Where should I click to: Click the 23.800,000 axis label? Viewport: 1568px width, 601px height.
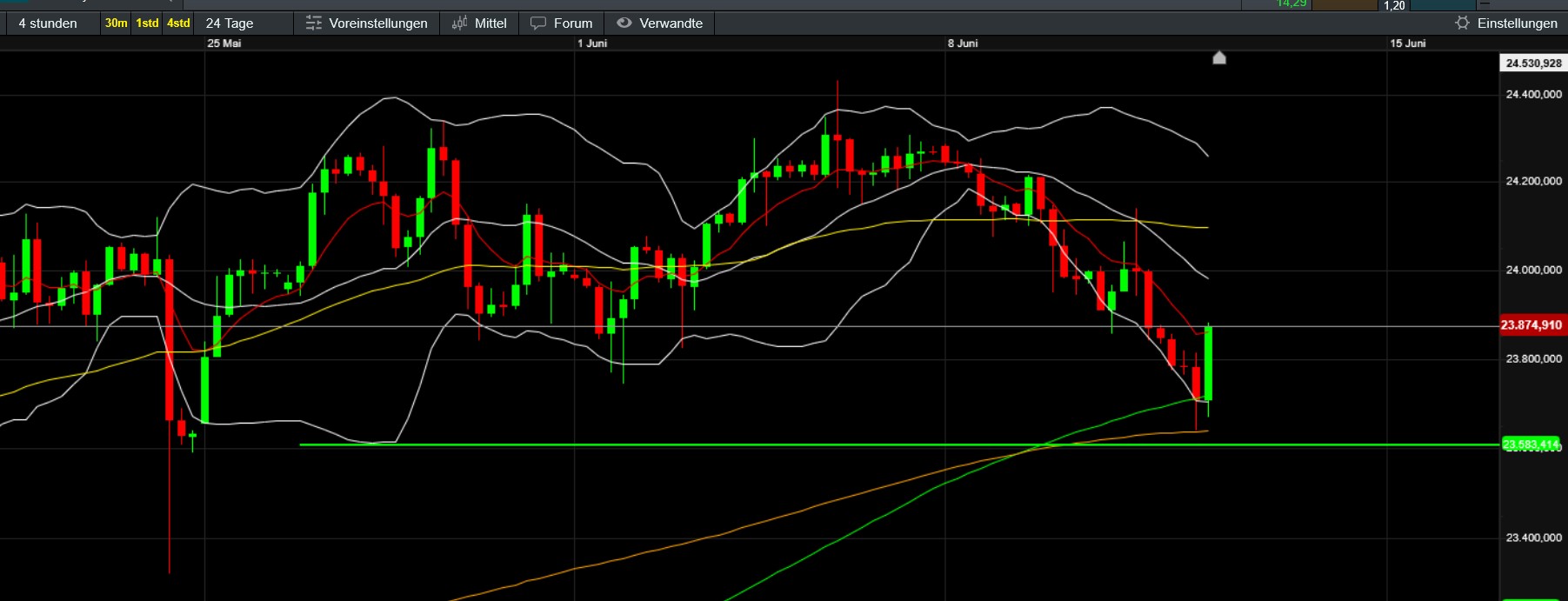pos(1533,358)
